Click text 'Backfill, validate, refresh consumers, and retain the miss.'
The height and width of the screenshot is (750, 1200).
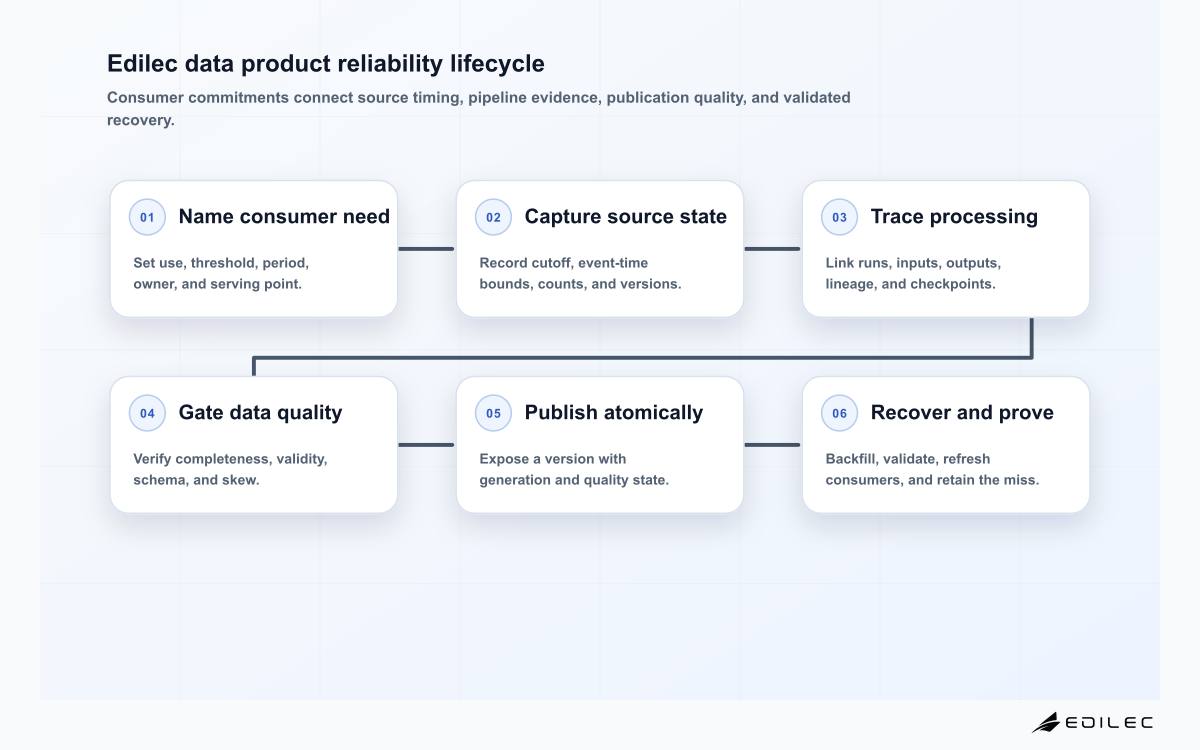point(932,469)
